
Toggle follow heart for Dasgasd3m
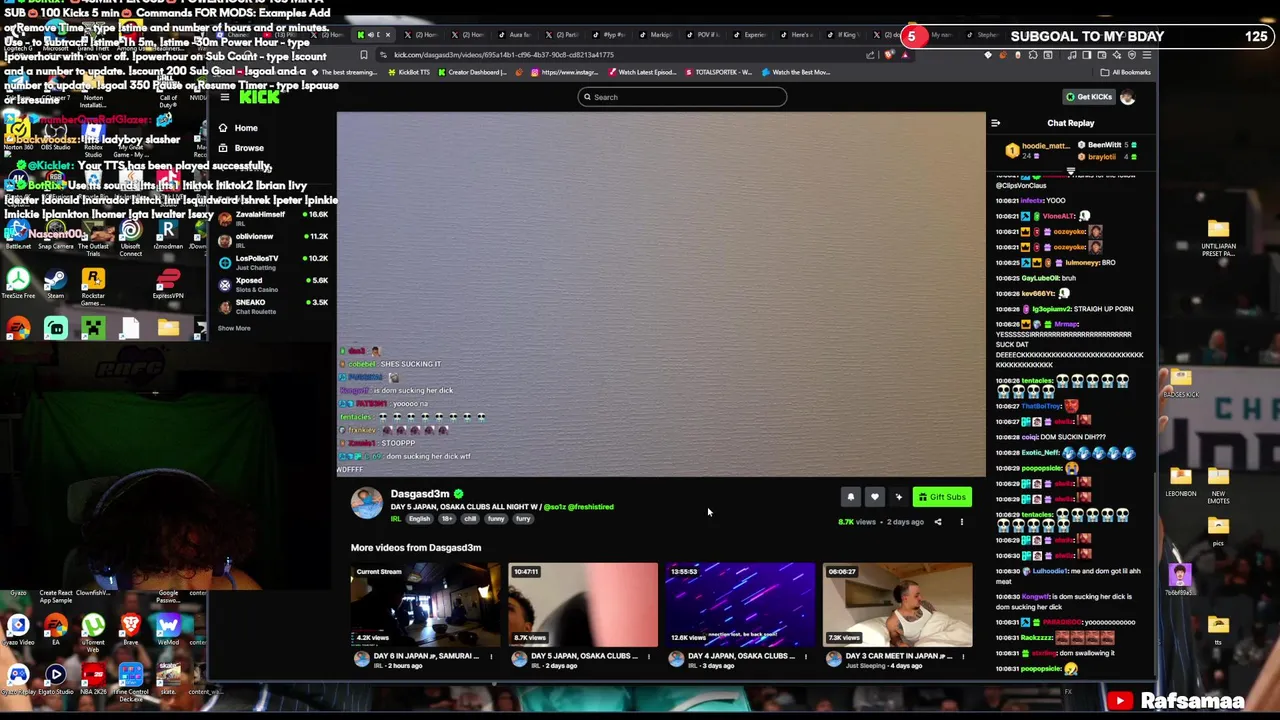click(x=875, y=497)
